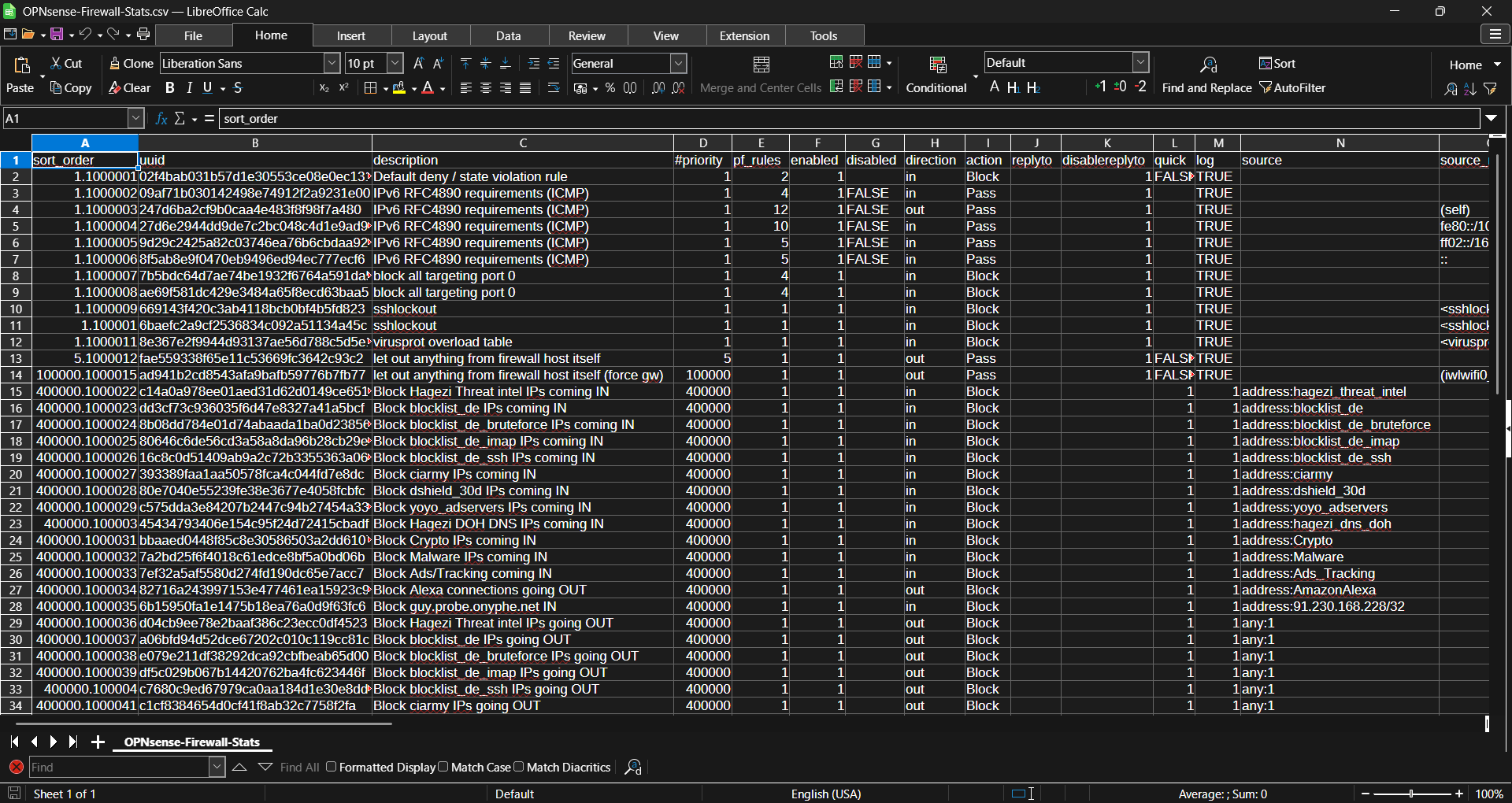Viewport: 1512px width, 803px height.
Task: Apply Bold formatting
Action: (169, 87)
